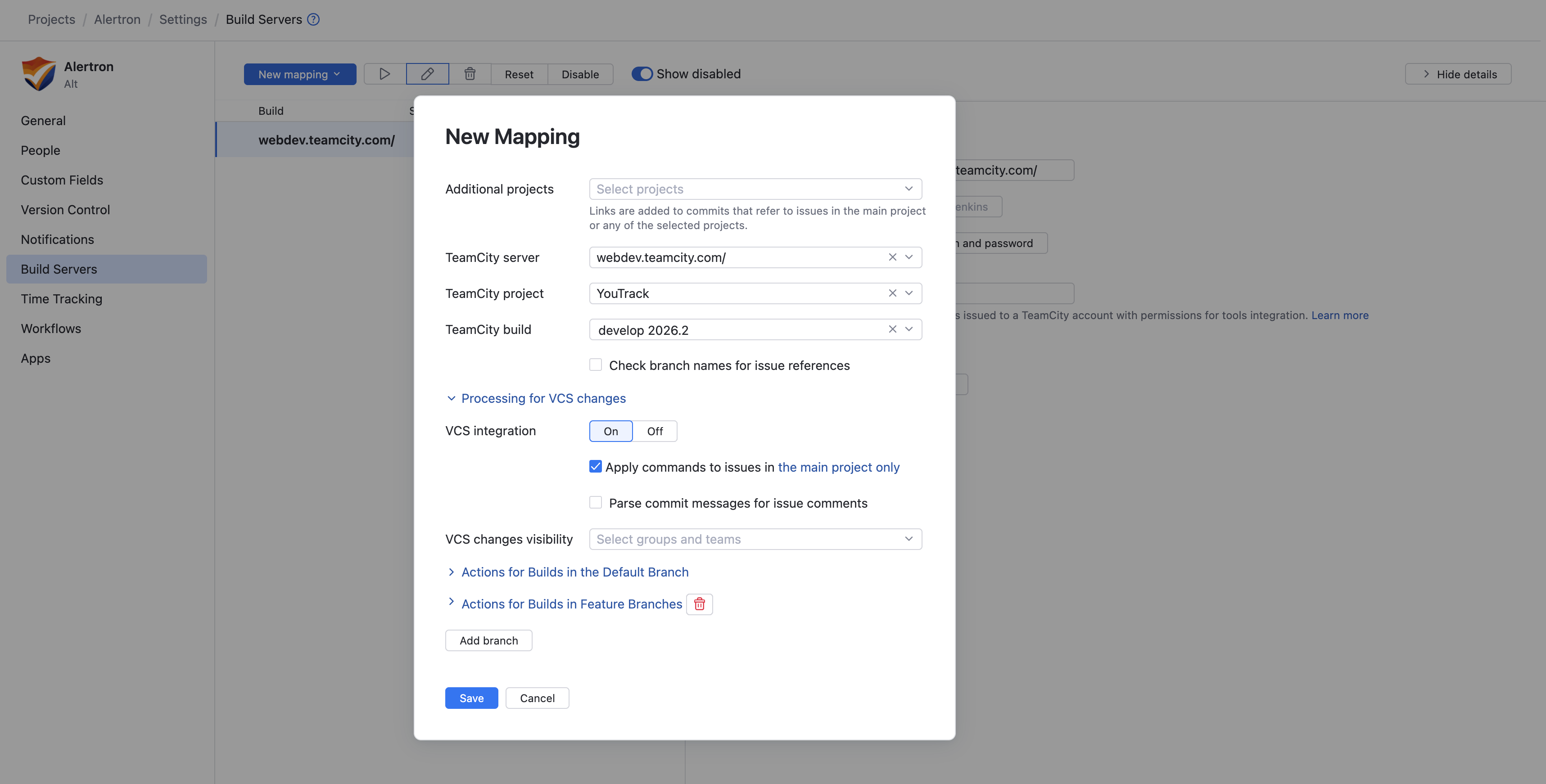The height and width of the screenshot is (784, 1546).
Task: Open Time Tracking in sidebar
Action: [62, 299]
